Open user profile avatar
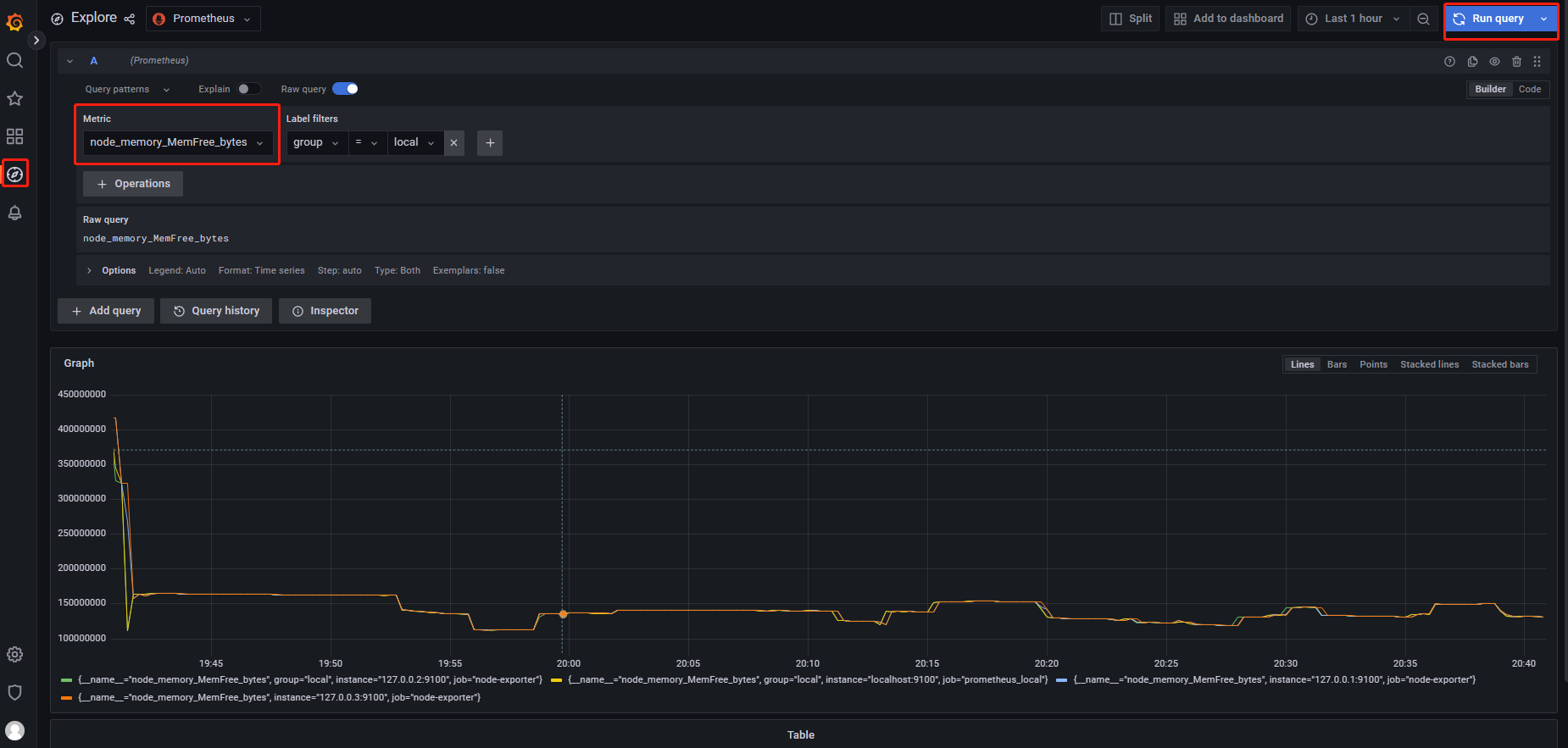 (x=14, y=730)
